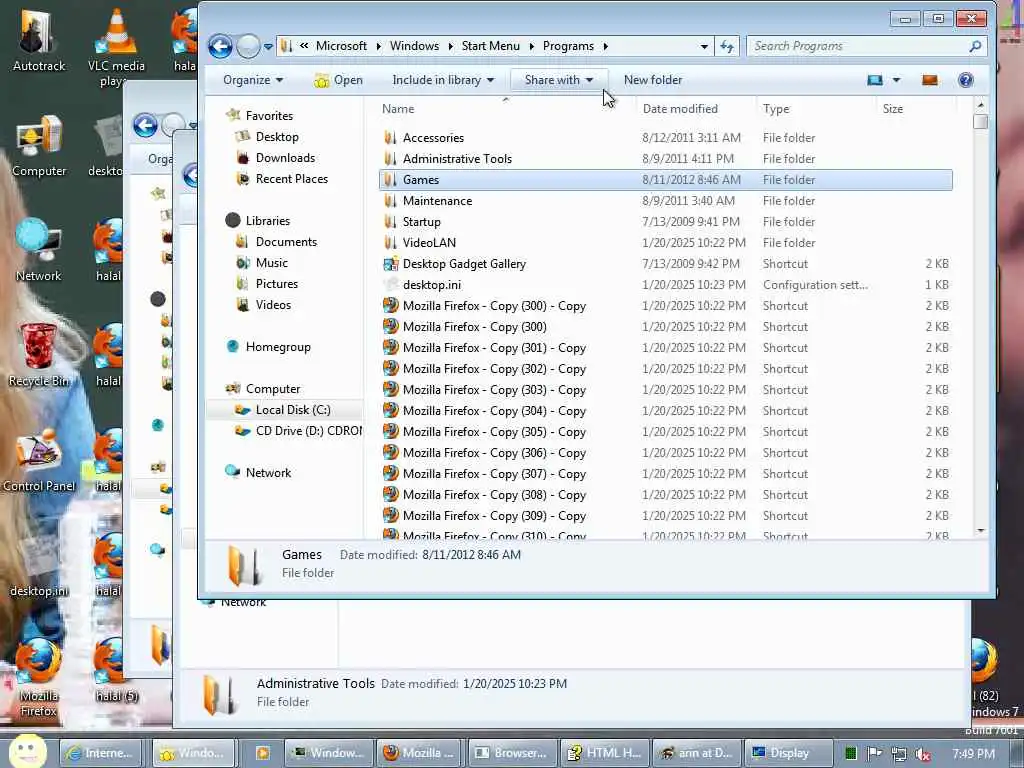Select the VideoLAN folder
The height and width of the screenshot is (768, 1024).
tap(429, 242)
